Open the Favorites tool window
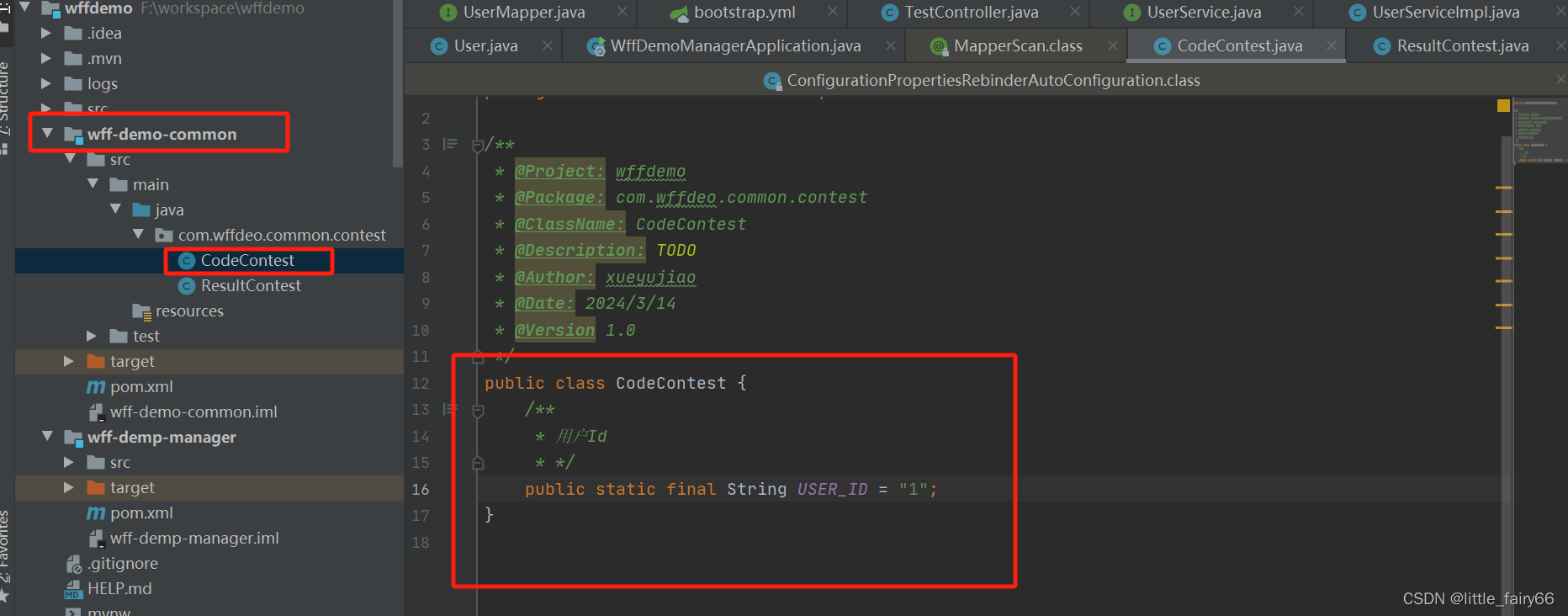This screenshot has width=1568, height=616. 4,547
